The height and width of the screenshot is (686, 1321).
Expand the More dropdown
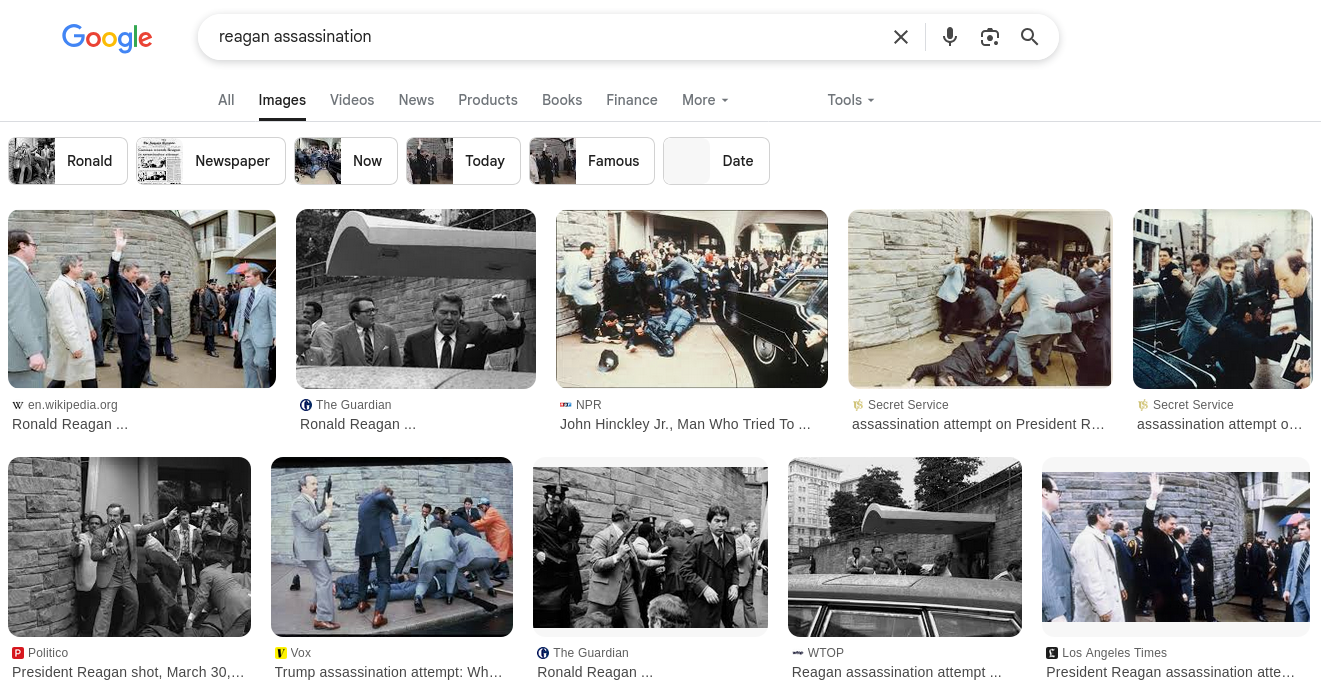coord(705,100)
